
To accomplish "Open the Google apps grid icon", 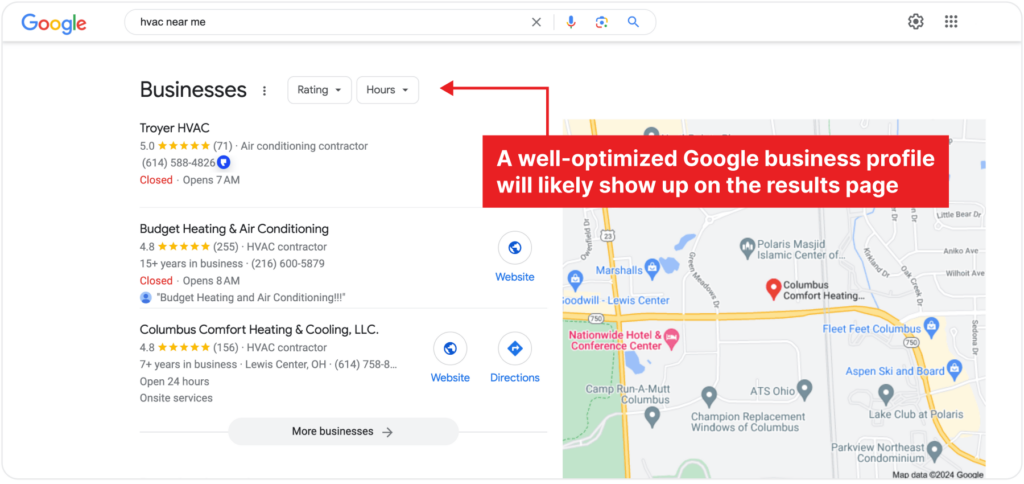I will point(951,22).
